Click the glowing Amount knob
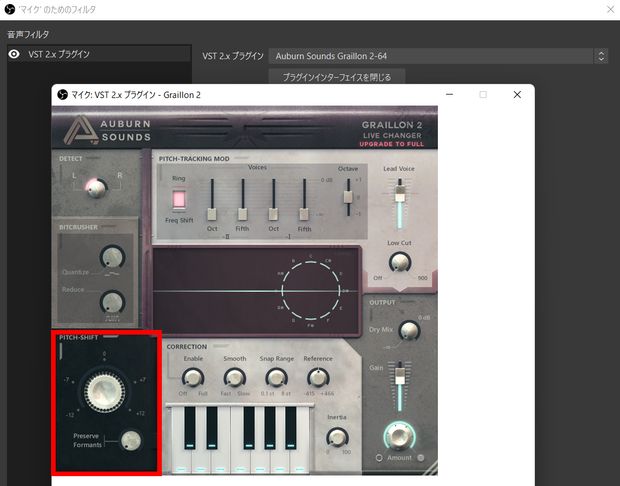The width and height of the screenshot is (620, 486). [x=399, y=436]
